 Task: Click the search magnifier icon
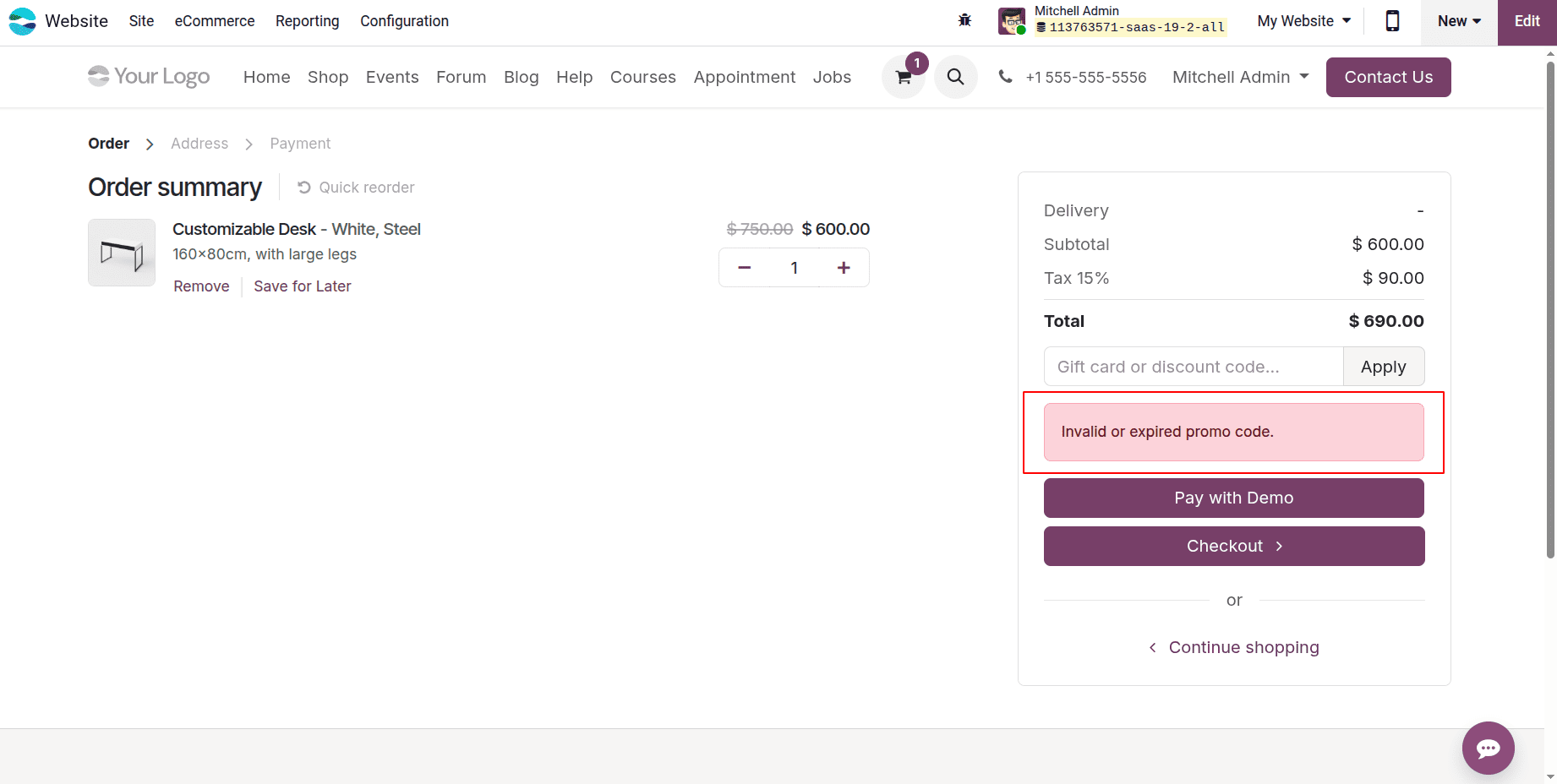(956, 78)
